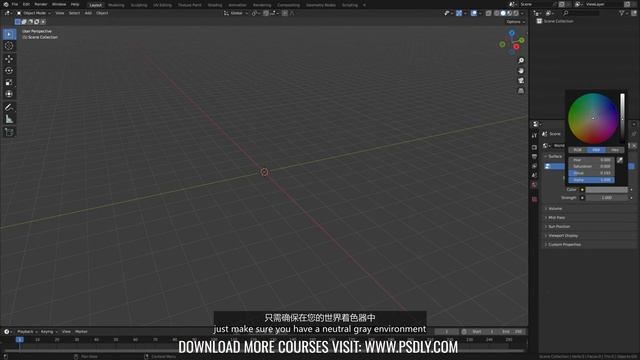
Task: Select the Rotate tool
Action: pyautogui.click(x=9, y=71)
